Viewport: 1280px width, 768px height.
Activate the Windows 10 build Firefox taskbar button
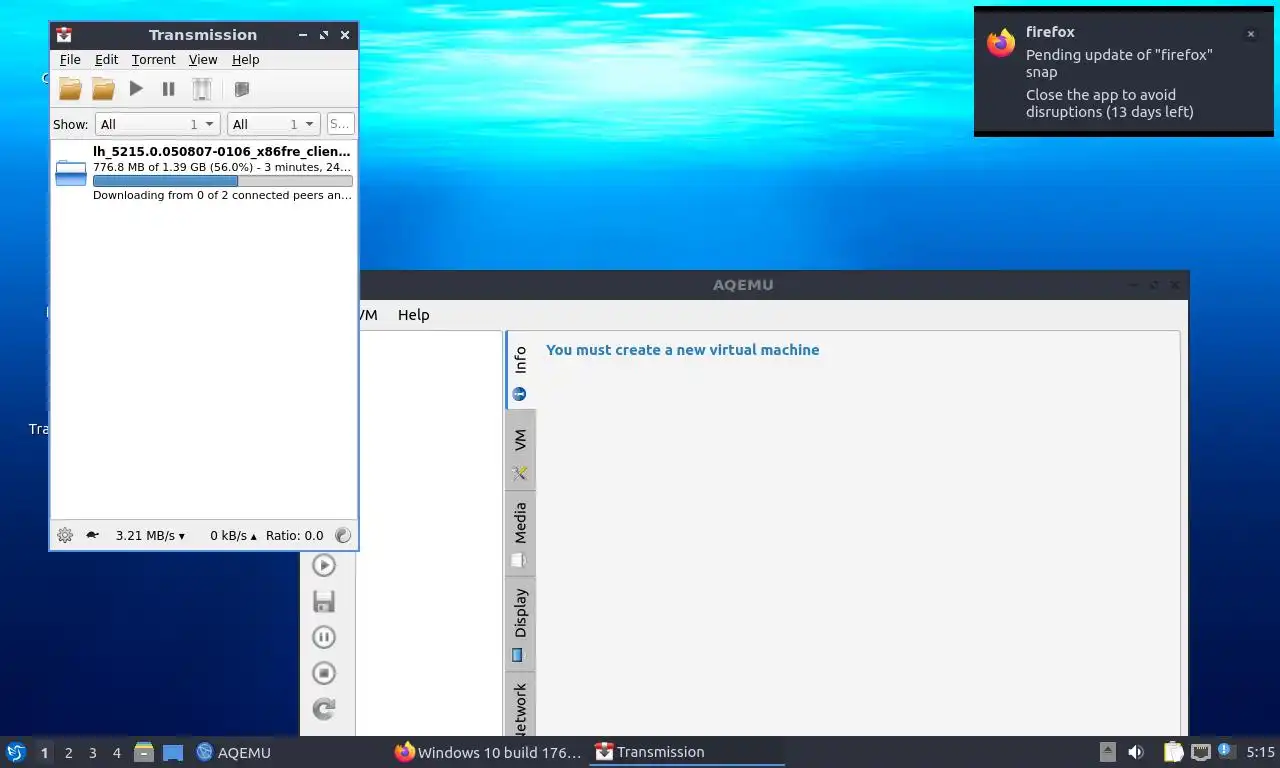[488, 752]
